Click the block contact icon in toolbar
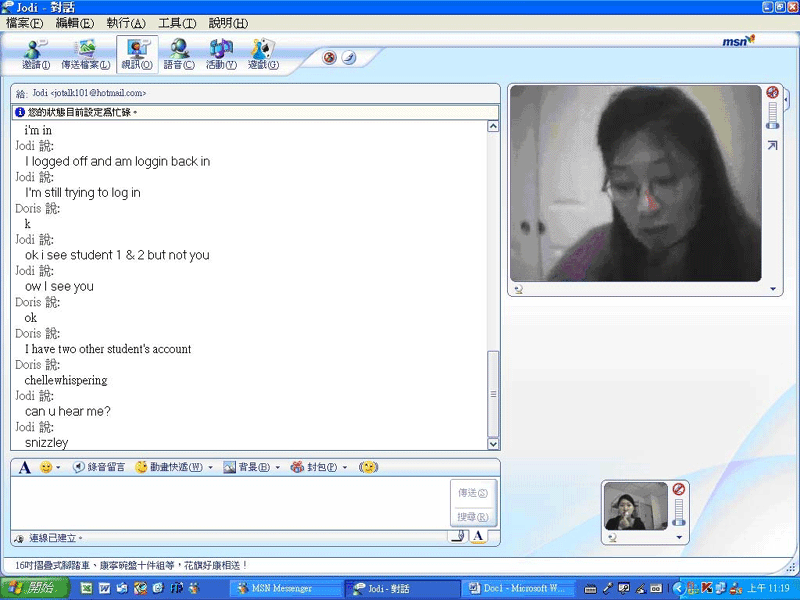 point(330,58)
